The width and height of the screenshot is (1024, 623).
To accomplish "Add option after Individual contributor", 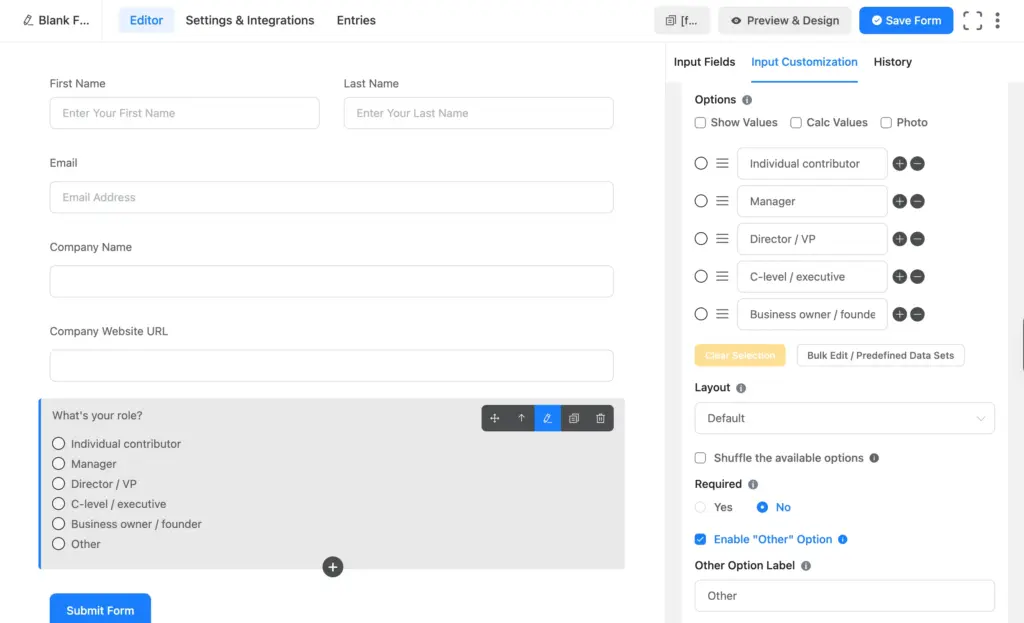I will (x=899, y=163).
